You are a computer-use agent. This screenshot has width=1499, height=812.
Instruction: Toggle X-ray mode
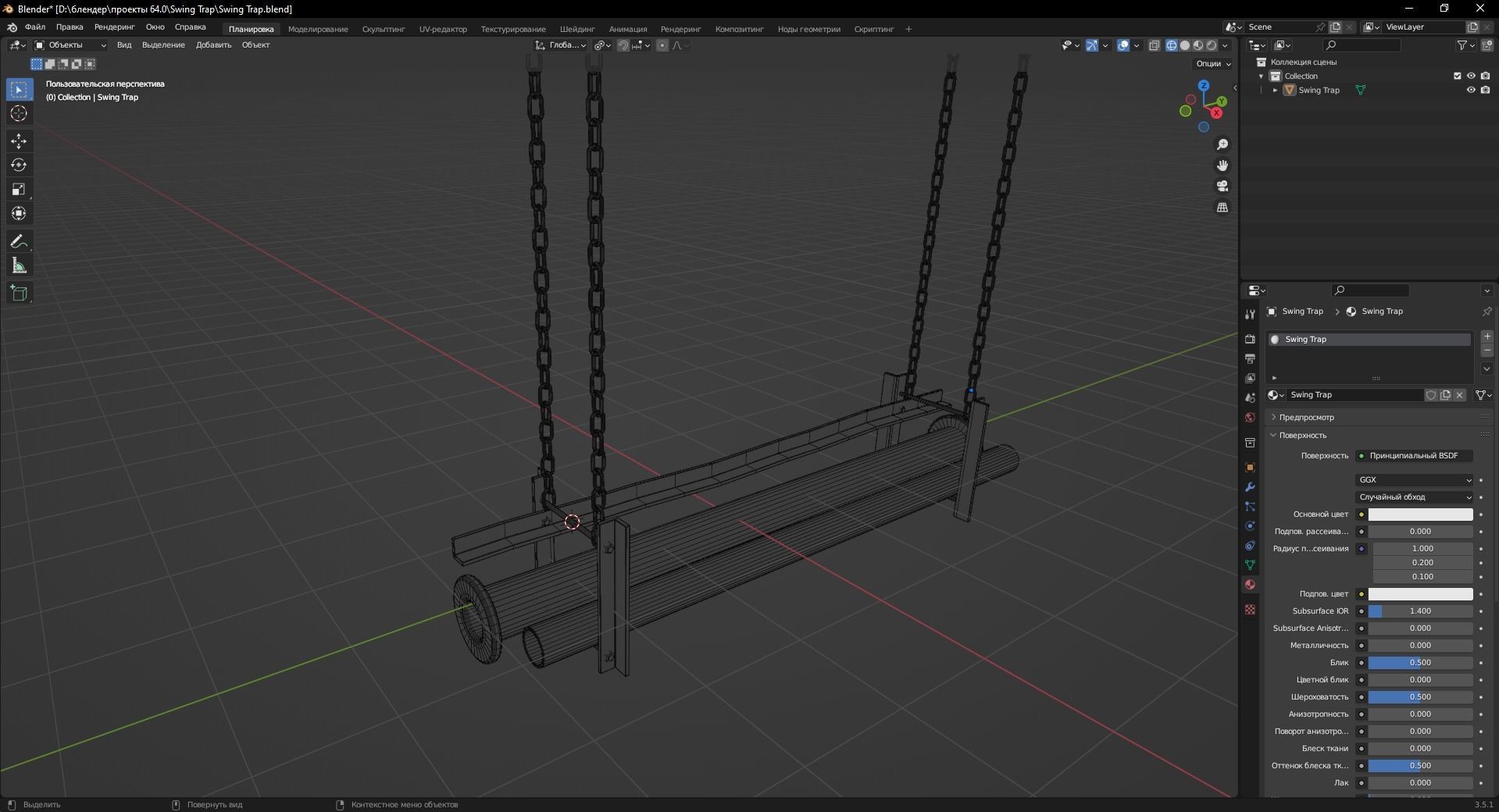pos(1155,45)
